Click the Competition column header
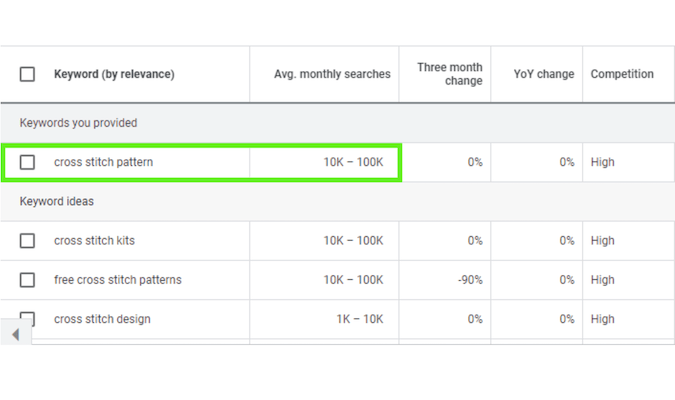 [x=622, y=74]
